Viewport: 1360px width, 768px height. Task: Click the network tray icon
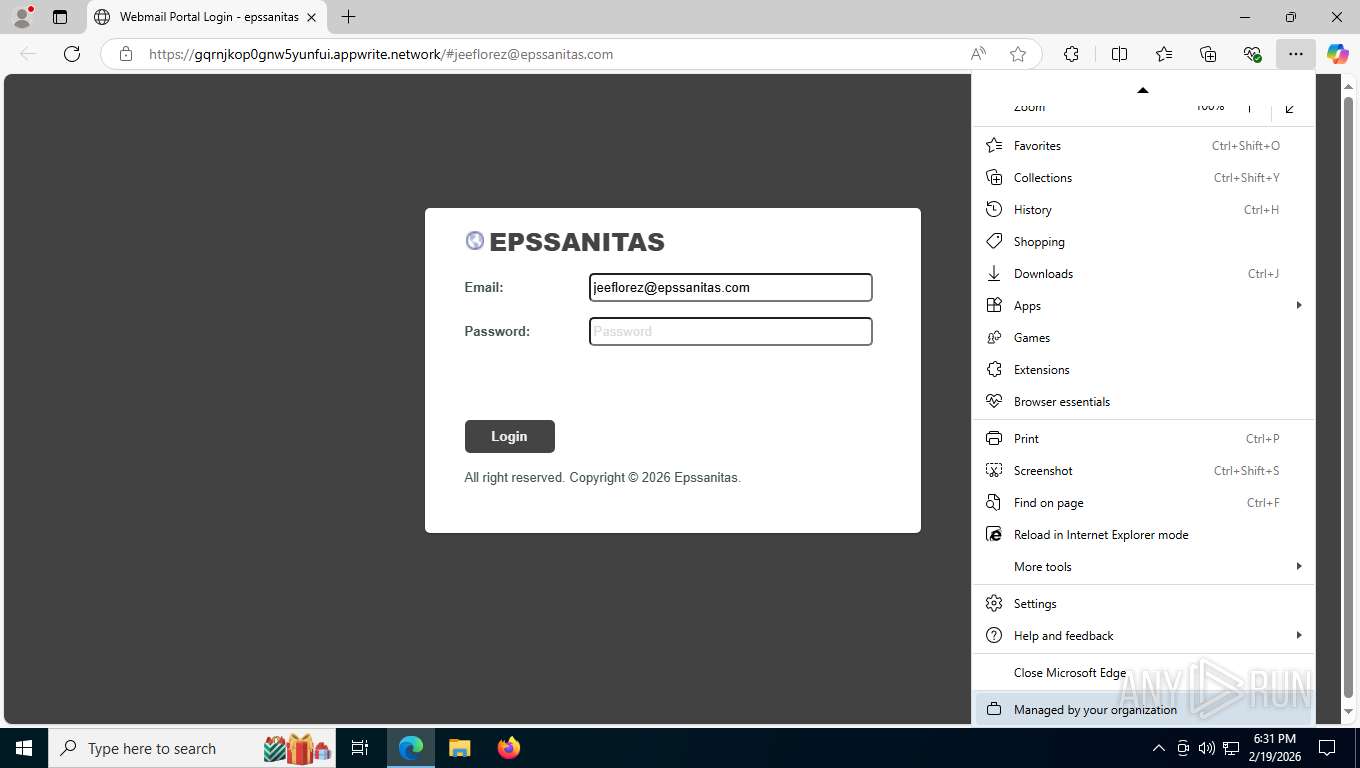1231,748
